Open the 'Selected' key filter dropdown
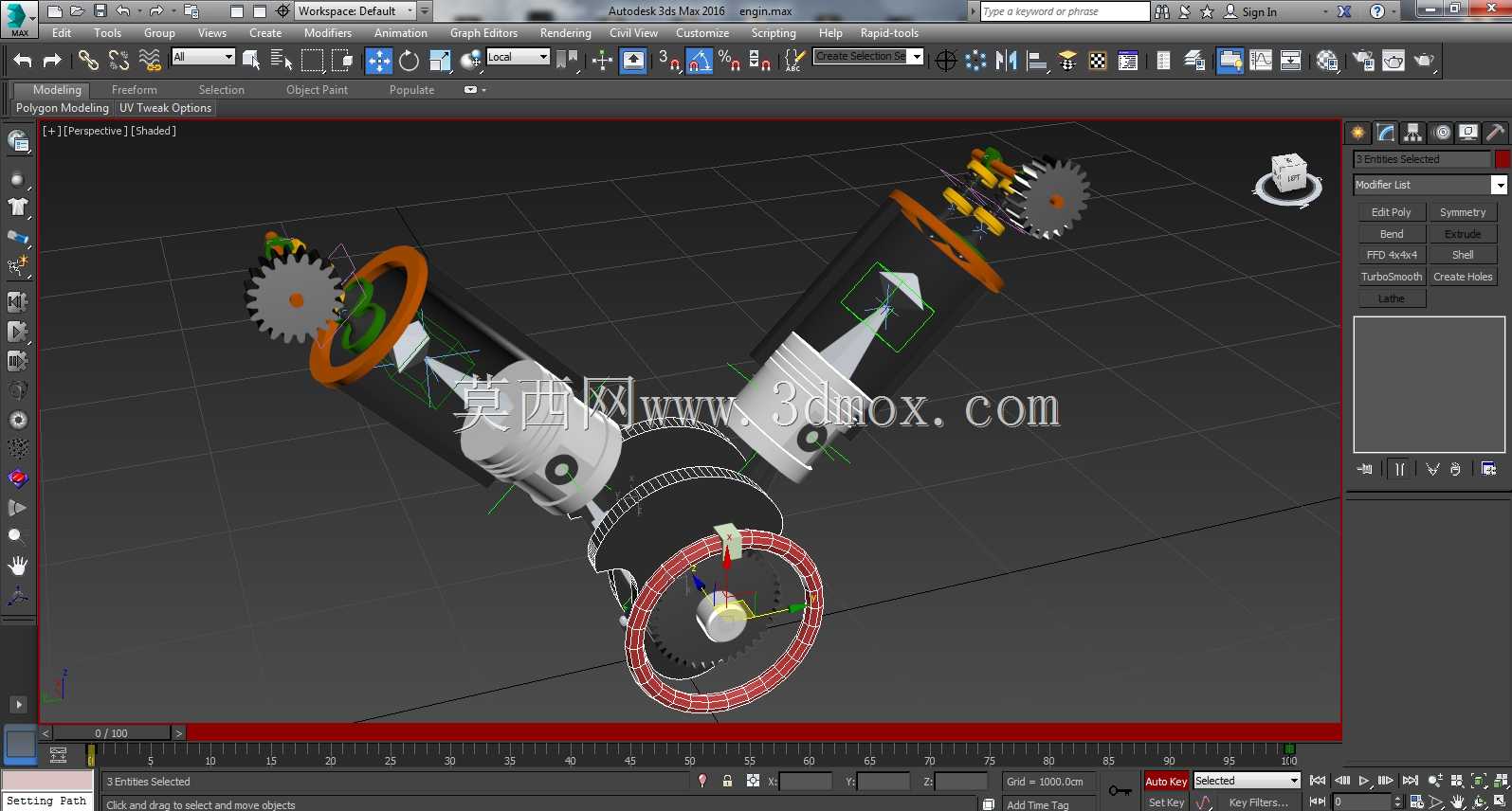Image resolution: width=1512 pixels, height=811 pixels. 1247,781
